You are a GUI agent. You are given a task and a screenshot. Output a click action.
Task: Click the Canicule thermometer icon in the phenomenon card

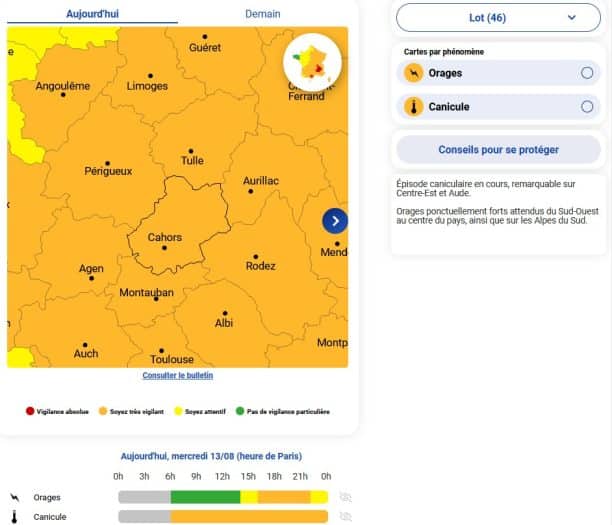click(414, 107)
